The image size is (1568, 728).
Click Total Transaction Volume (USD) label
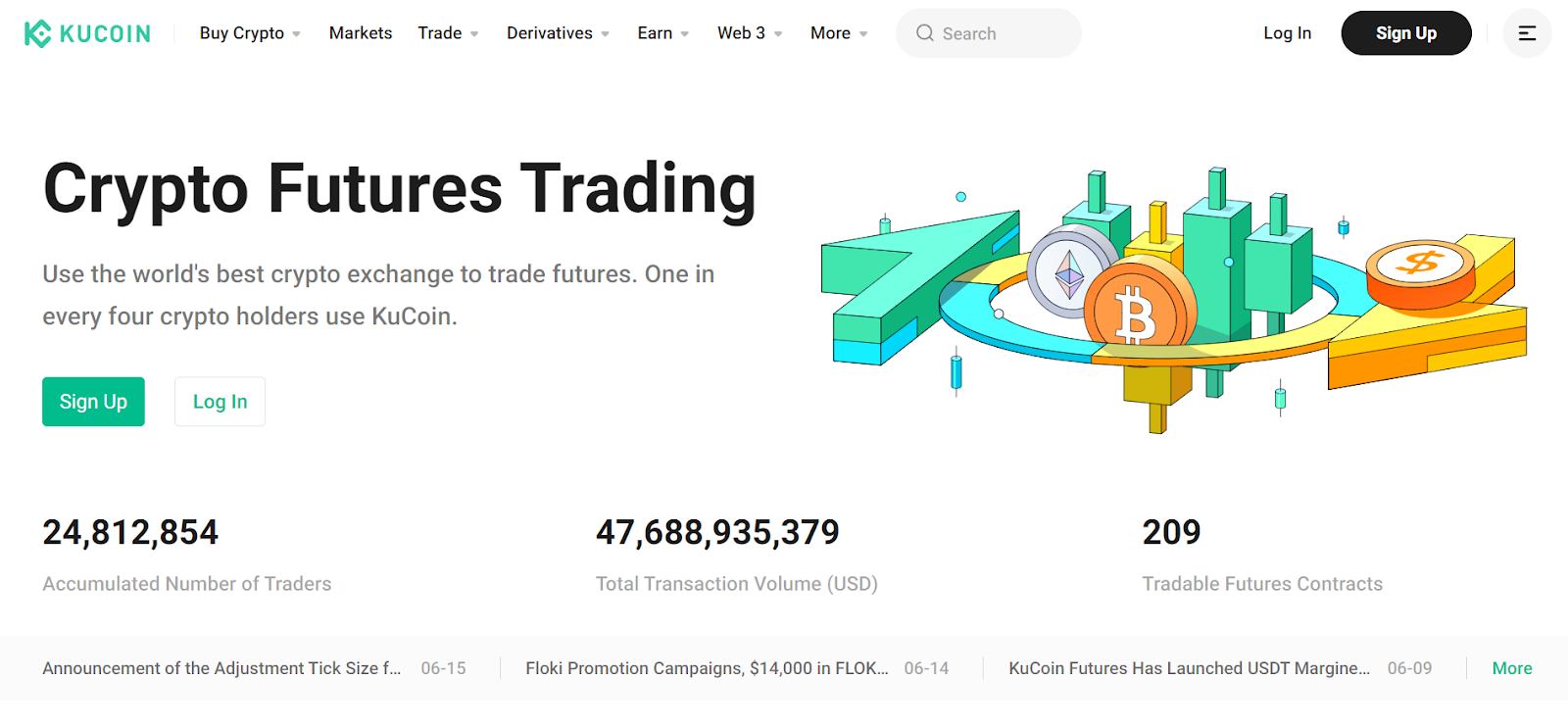(737, 584)
